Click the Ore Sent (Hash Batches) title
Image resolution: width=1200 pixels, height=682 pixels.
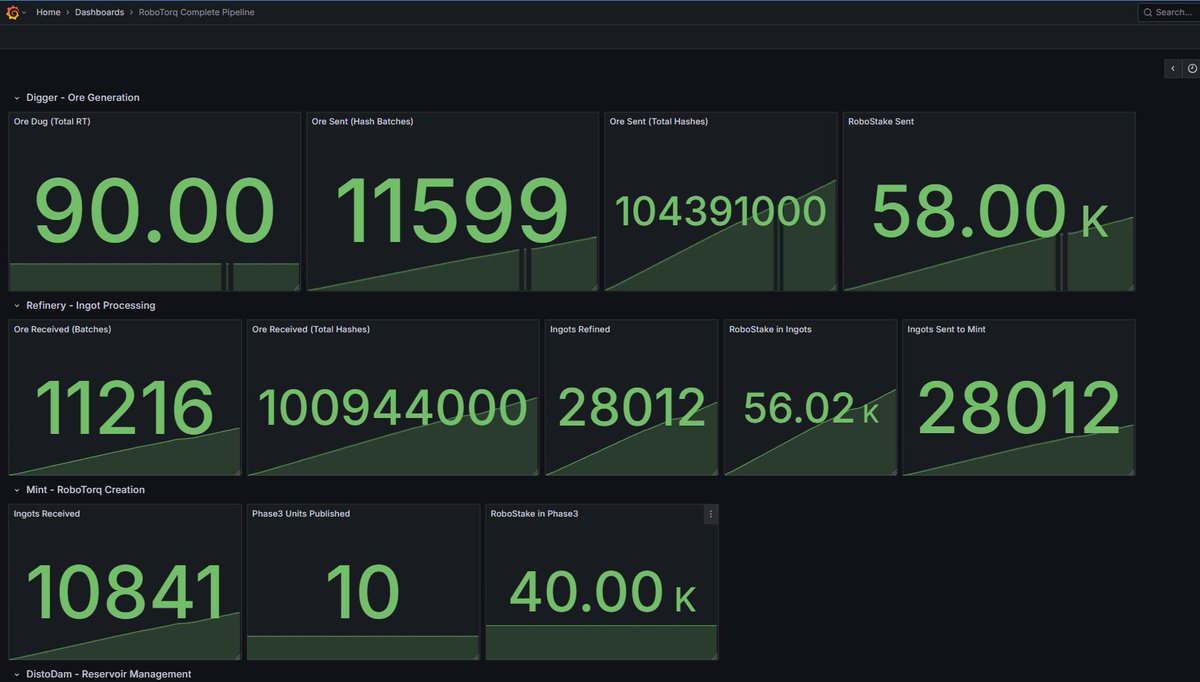[x=362, y=122]
